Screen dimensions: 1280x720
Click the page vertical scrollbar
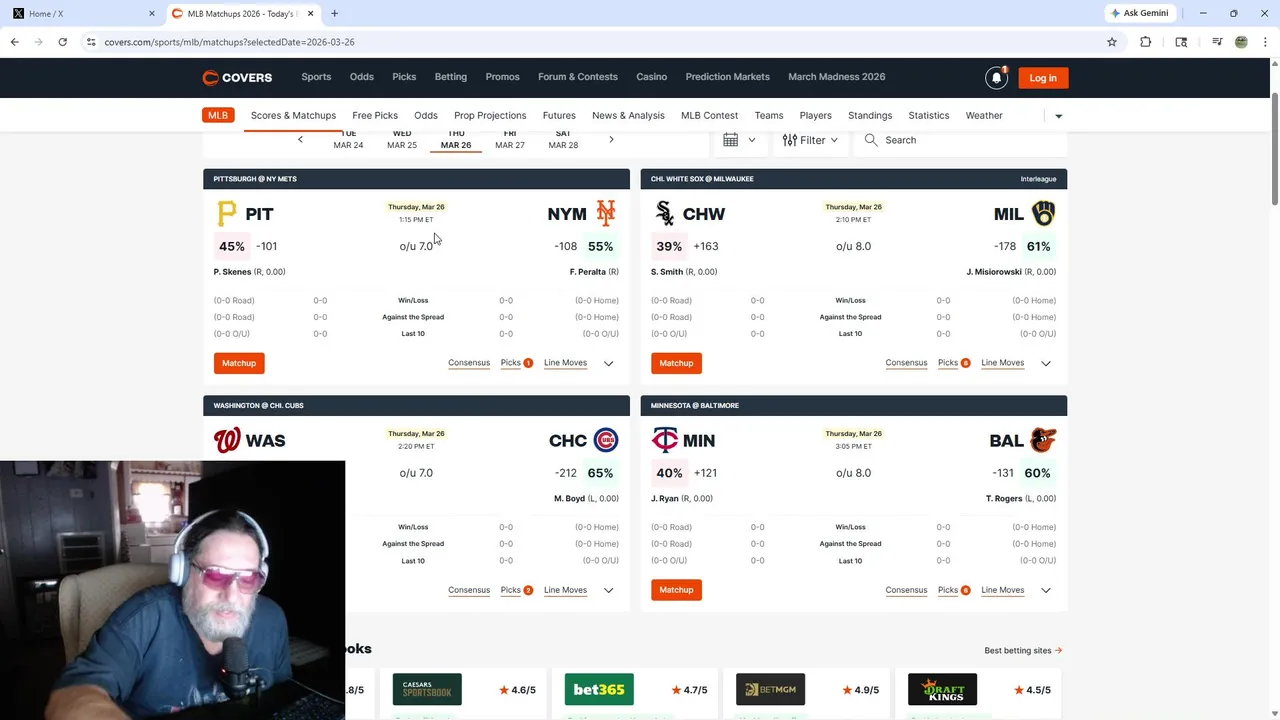(1274, 150)
